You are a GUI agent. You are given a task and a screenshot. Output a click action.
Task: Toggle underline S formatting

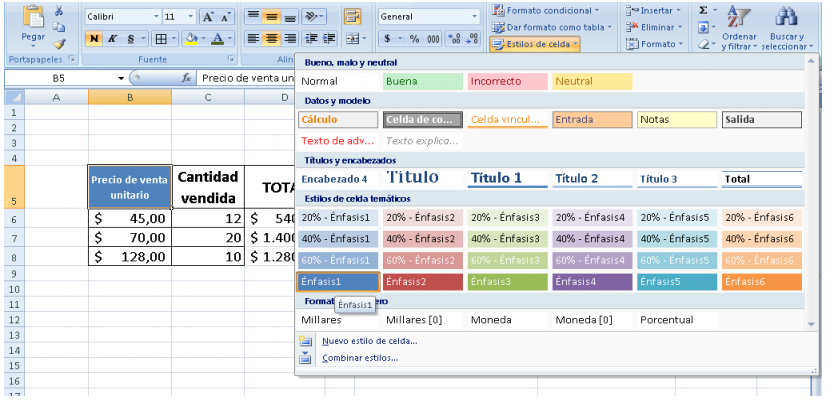point(130,39)
